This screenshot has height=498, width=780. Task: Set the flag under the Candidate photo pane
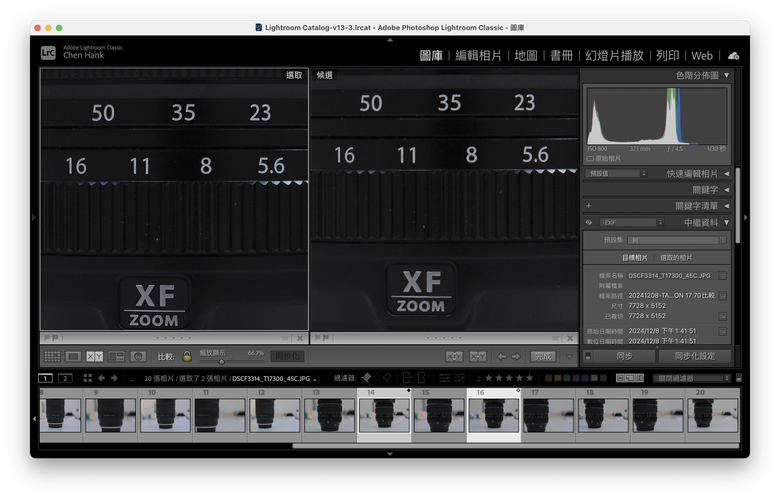(318, 338)
